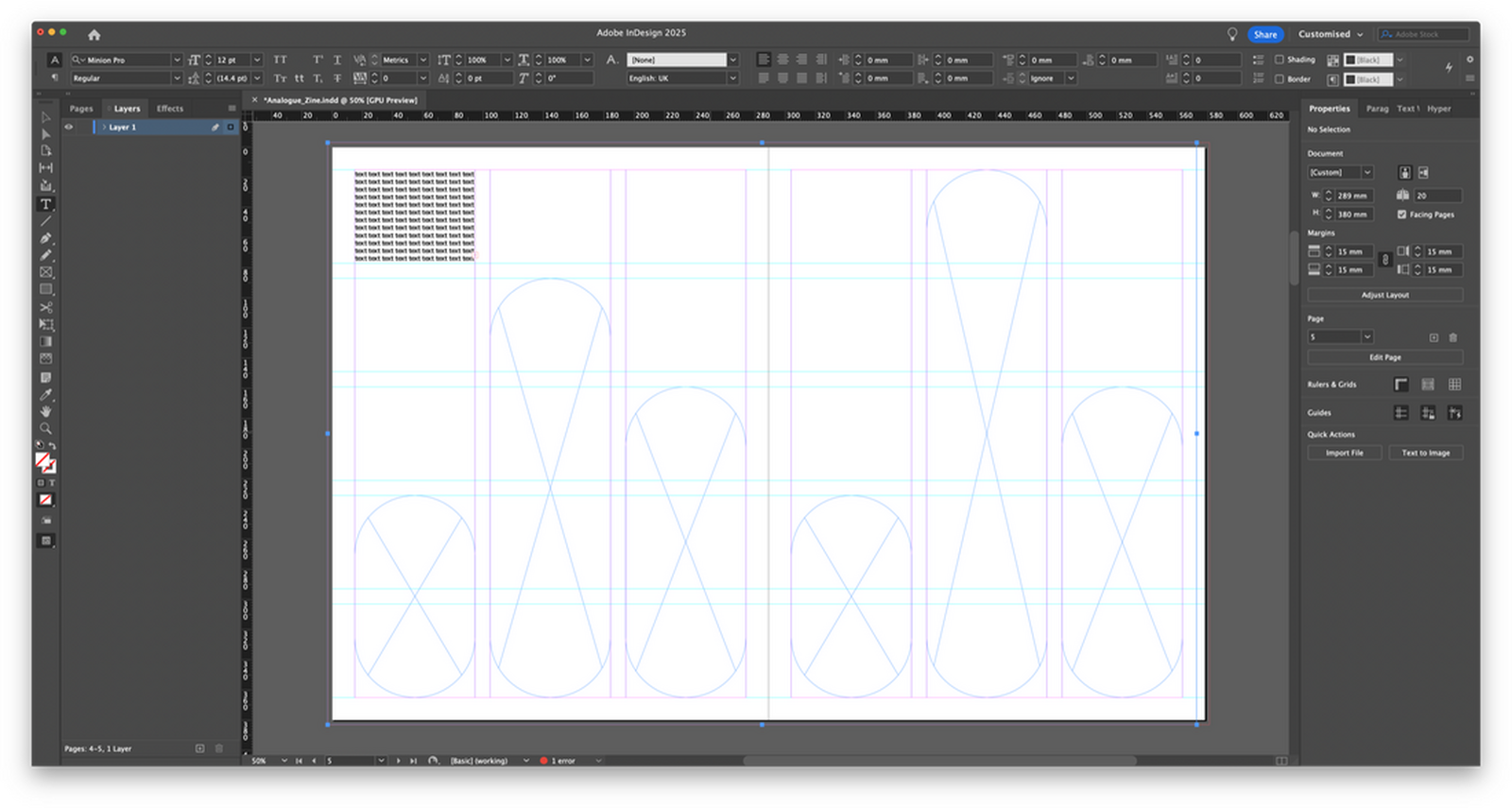The width and height of the screenshot is (1512, 808).
Task: Uncheck the Facing Pages checkbox
Action: pos(1401,215)
